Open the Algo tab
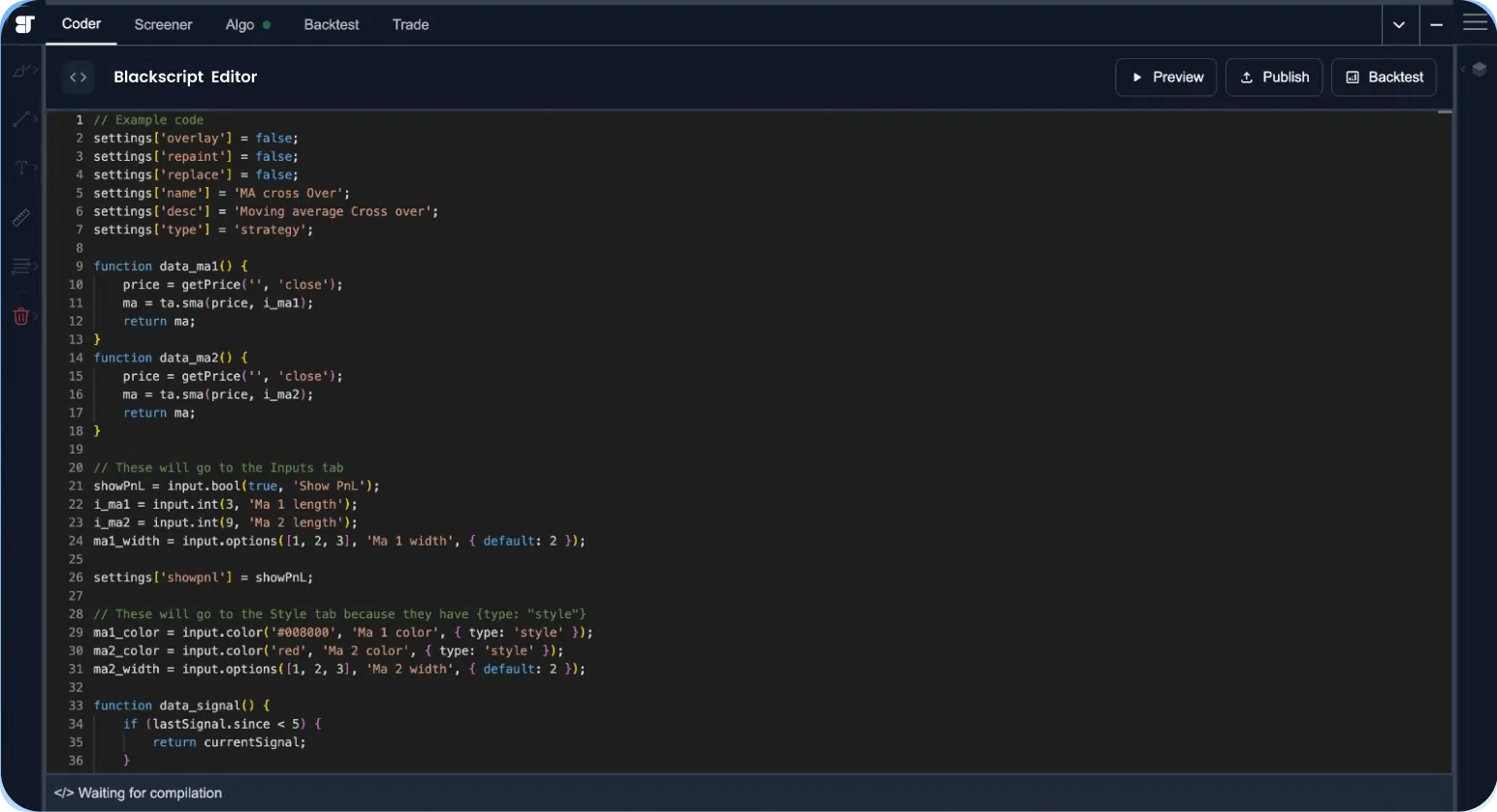Screen dimensions: 1497x812 239,25
